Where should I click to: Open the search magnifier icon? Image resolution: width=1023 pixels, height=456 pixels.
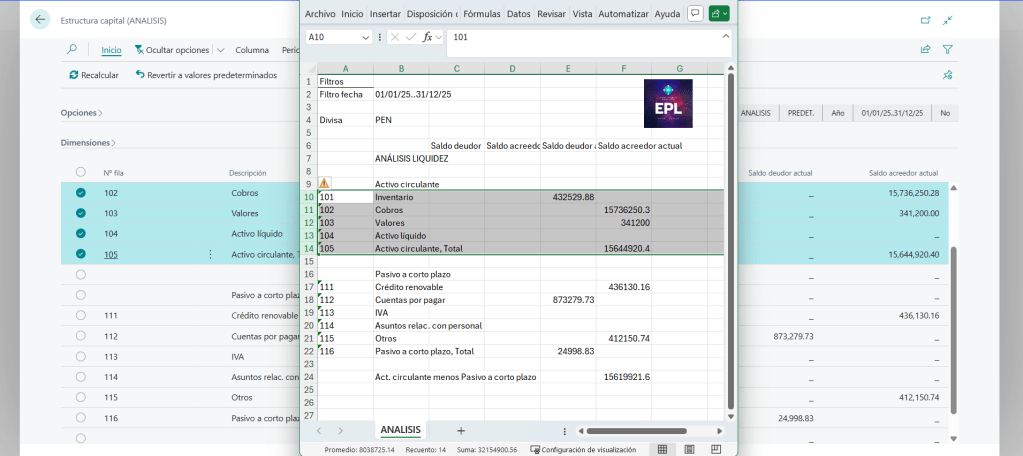pos(72,49)
